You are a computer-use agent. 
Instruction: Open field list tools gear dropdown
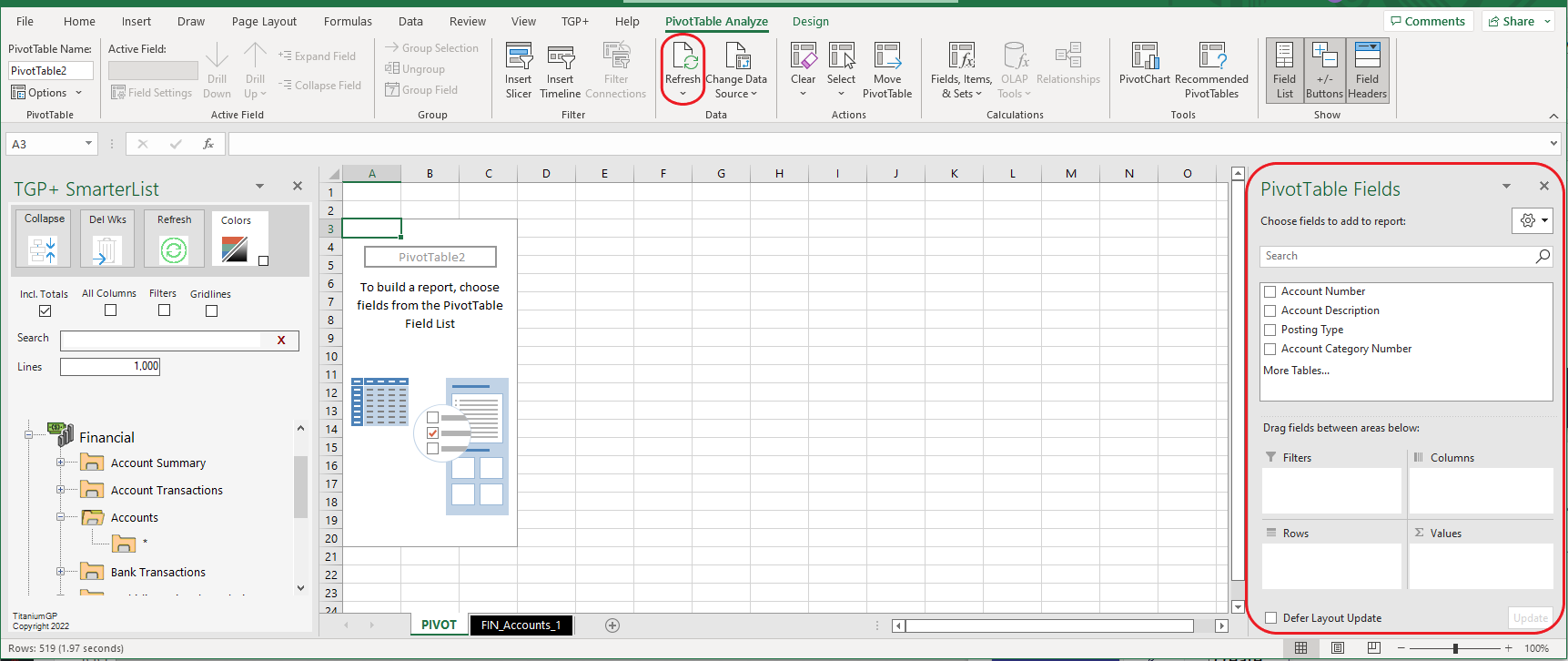pos(1533,220)
